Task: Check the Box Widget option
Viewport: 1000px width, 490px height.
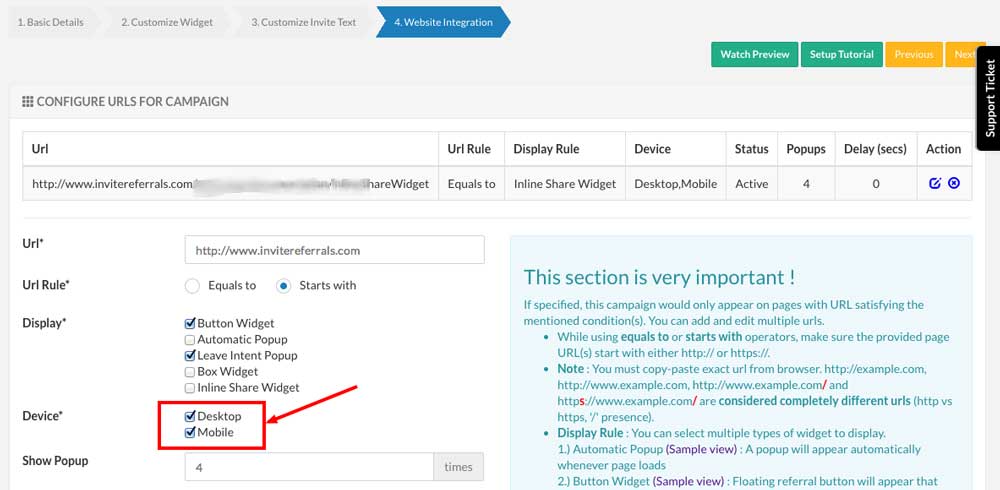Action: click(x=189, y=372)
